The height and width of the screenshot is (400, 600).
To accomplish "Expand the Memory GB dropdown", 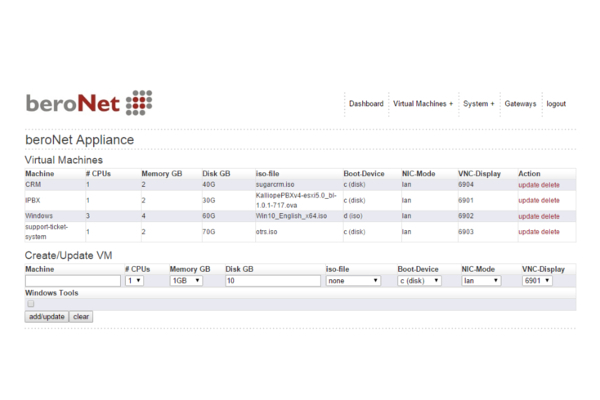I will click(x=186, y=281).
